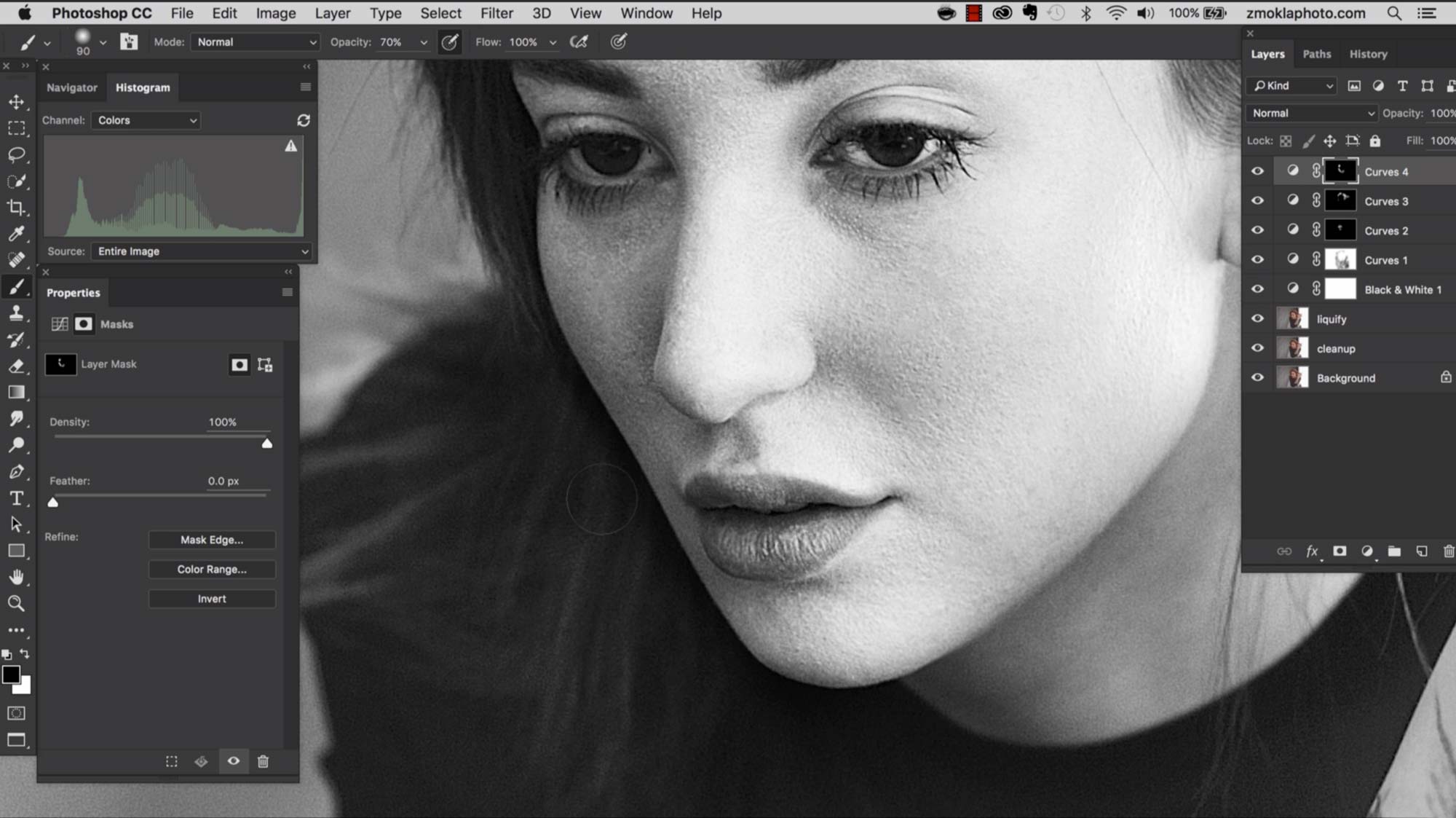
Task: Open the brush Mode dropdown
Action: pos(256,42)
